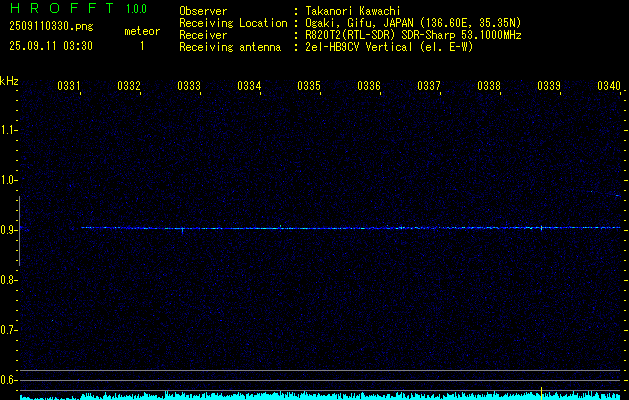Click observer name Takanori Kawachi
The height and width of the screenshot is (400, 629).
click(x=353, y=11)
